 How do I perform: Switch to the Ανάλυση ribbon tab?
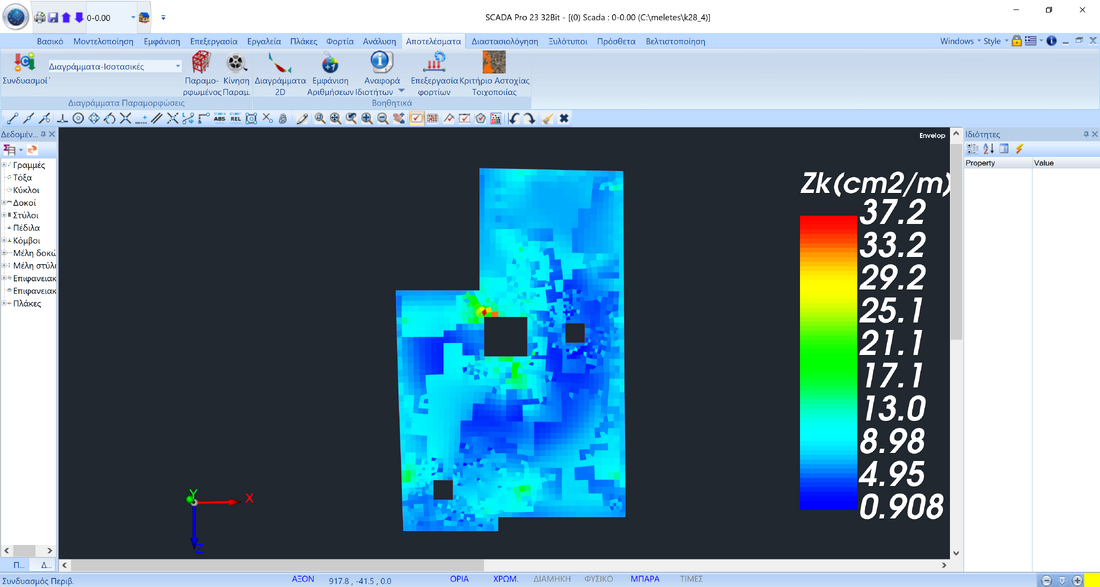coord(378,42)
